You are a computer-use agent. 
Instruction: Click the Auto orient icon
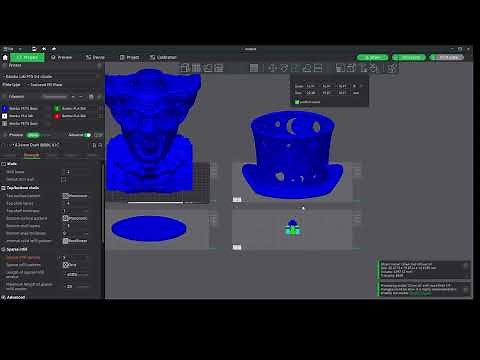pos(208,68)
